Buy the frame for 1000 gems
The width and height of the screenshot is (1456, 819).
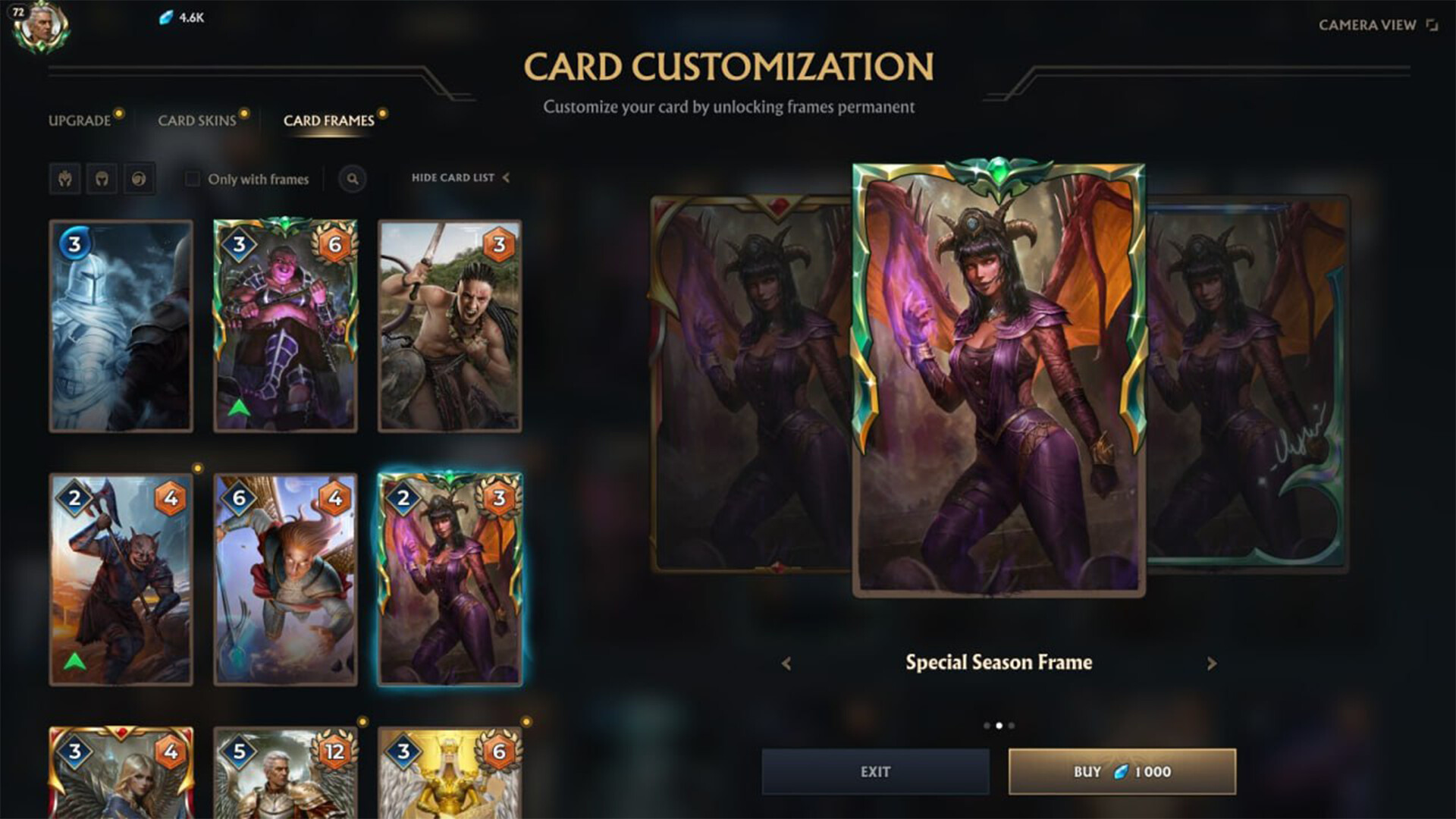(x=1122, y=772)
